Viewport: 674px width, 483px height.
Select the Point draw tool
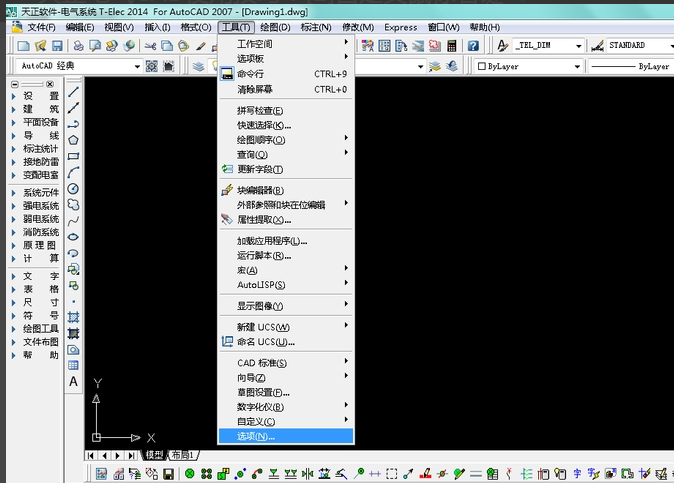74,301
